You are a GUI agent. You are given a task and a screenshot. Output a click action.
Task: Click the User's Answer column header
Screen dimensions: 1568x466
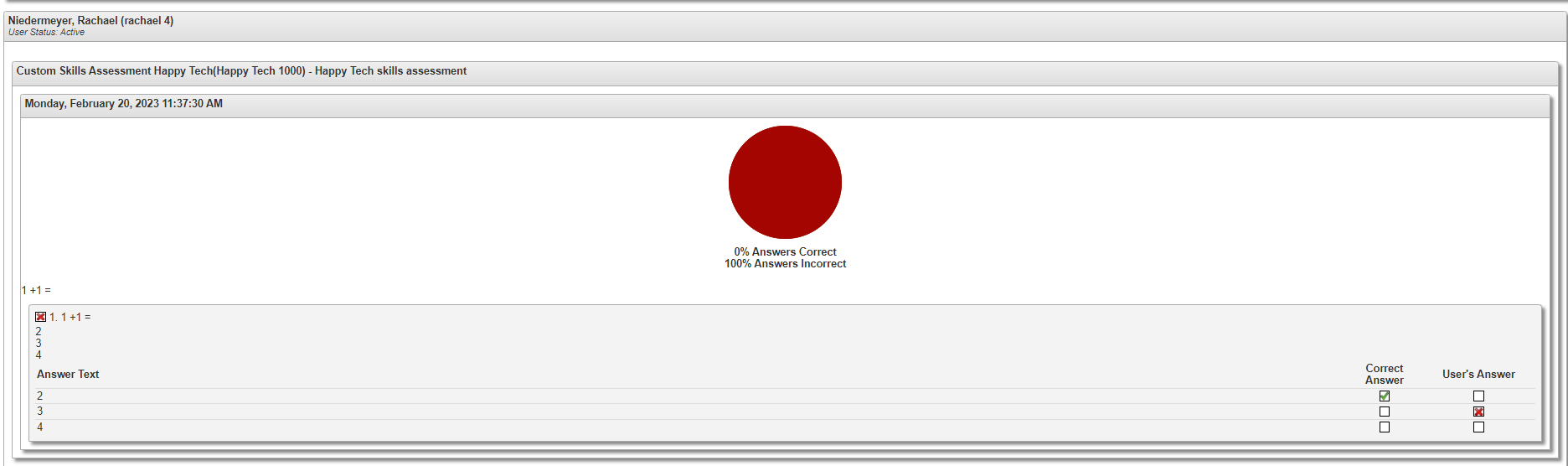tap(1478, 375)
